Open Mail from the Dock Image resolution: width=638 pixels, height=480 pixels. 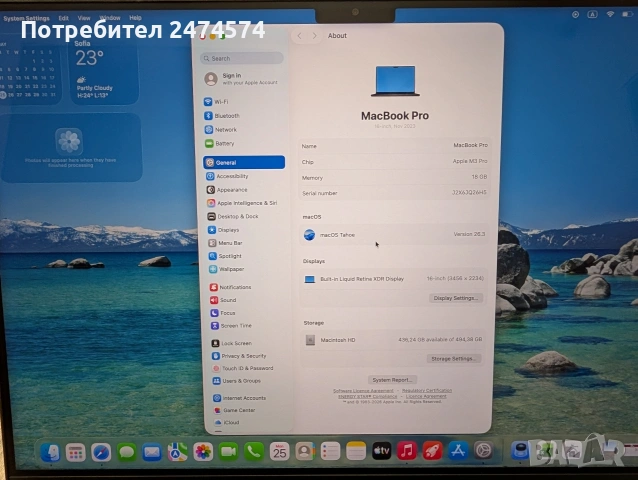point(152,452)
